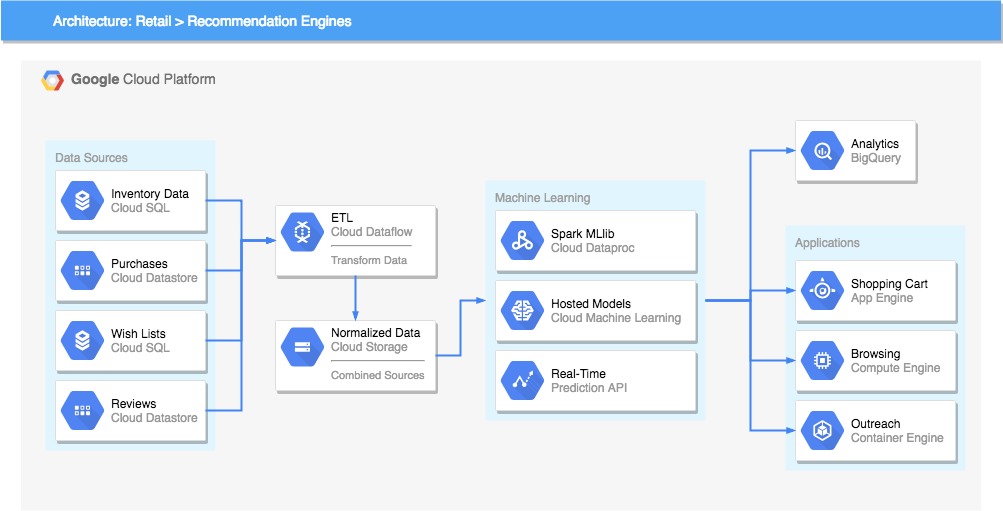1003x511 pixels.
Task: Click the Hosted Models brain icon
Action: [x=523, y=310]
